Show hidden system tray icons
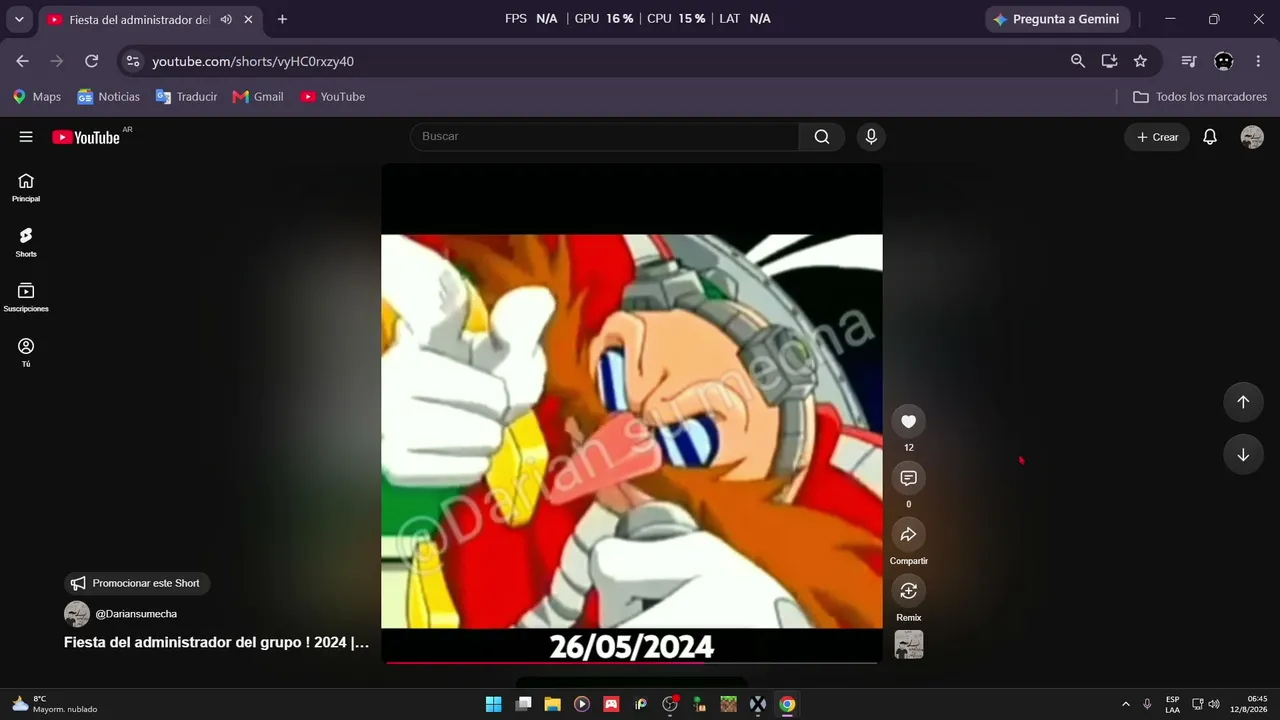Screen dimensions: 1280x720 pos(1126,704)
